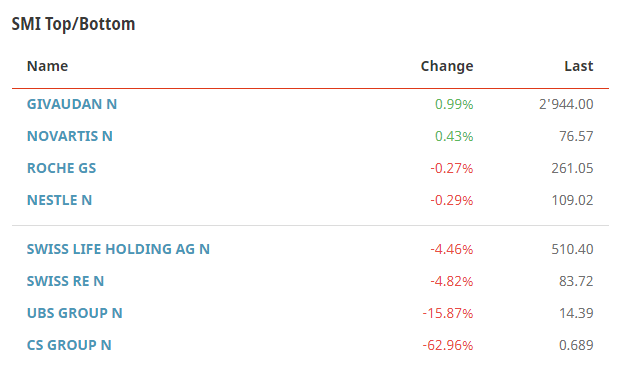Open the GIVAUDAN N stock link
636x379 pixels.
click(x=72, y=104)
